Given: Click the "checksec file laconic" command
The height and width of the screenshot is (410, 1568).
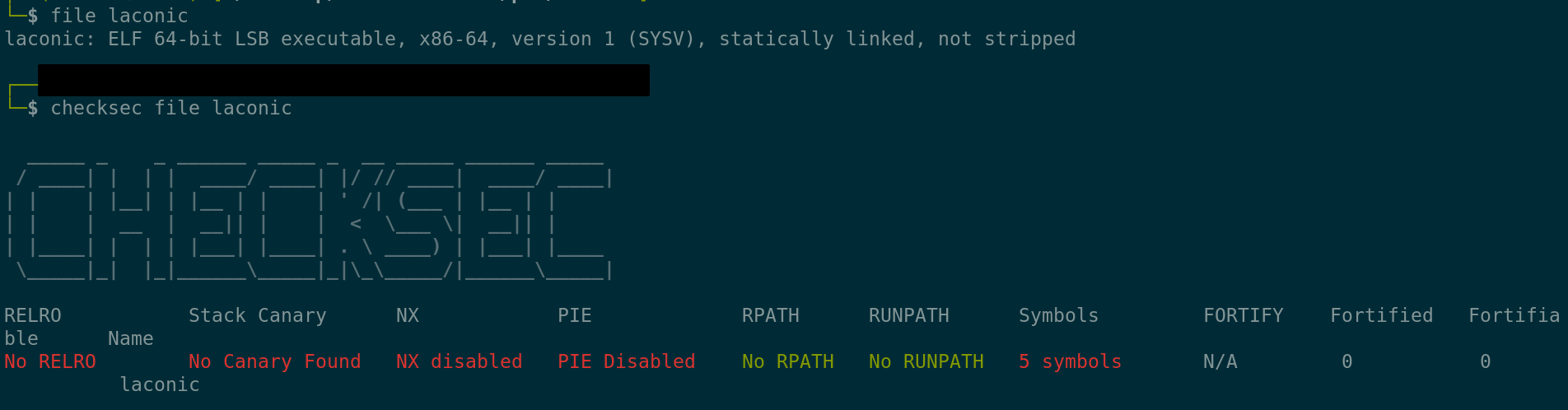Looking at the screenshot, I should 171,108.
